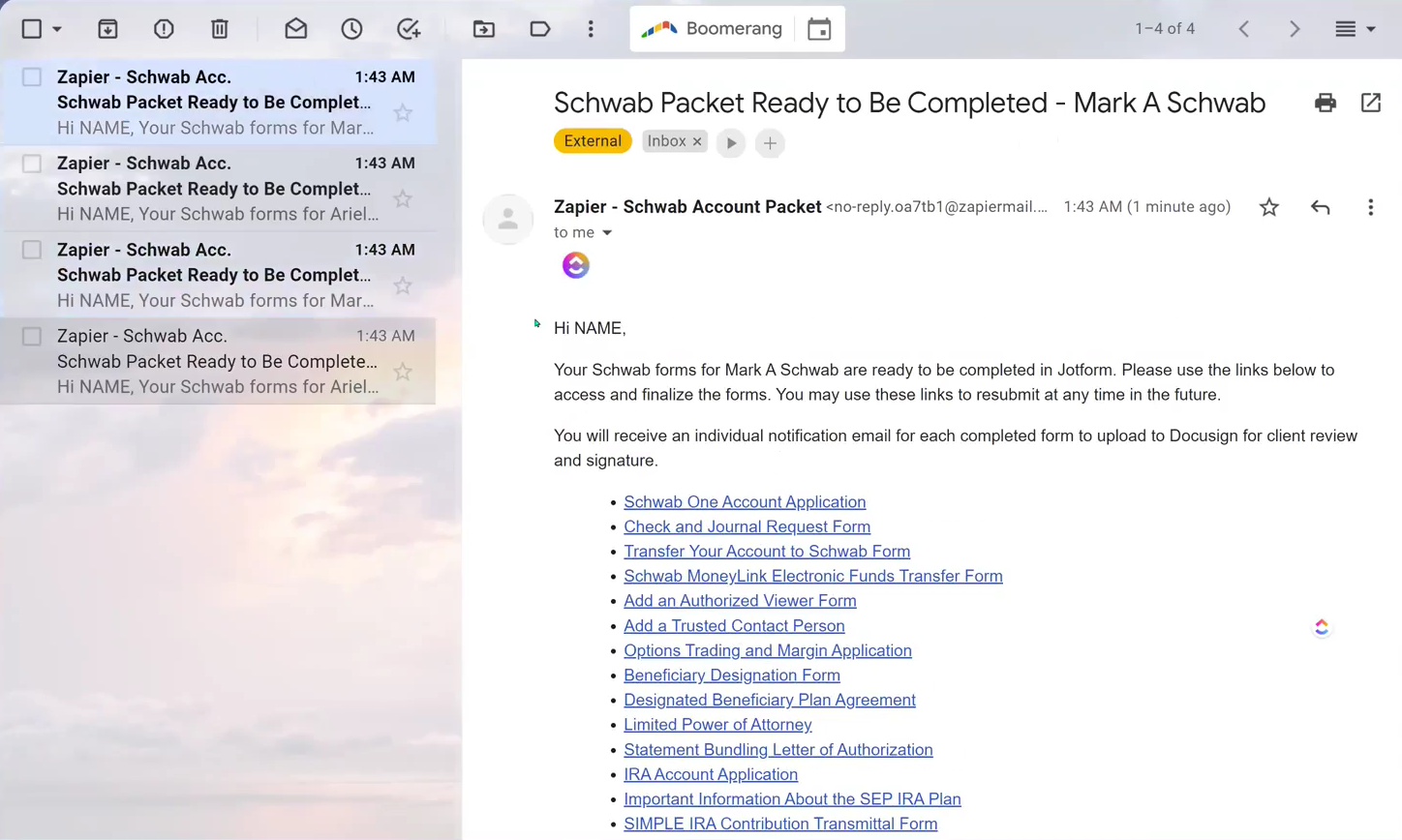The width and height of the screenshot is (1402, 840).
Task: Open SIMPLE IRA Contribution Transmittal Form link
Action: (780, 825)
